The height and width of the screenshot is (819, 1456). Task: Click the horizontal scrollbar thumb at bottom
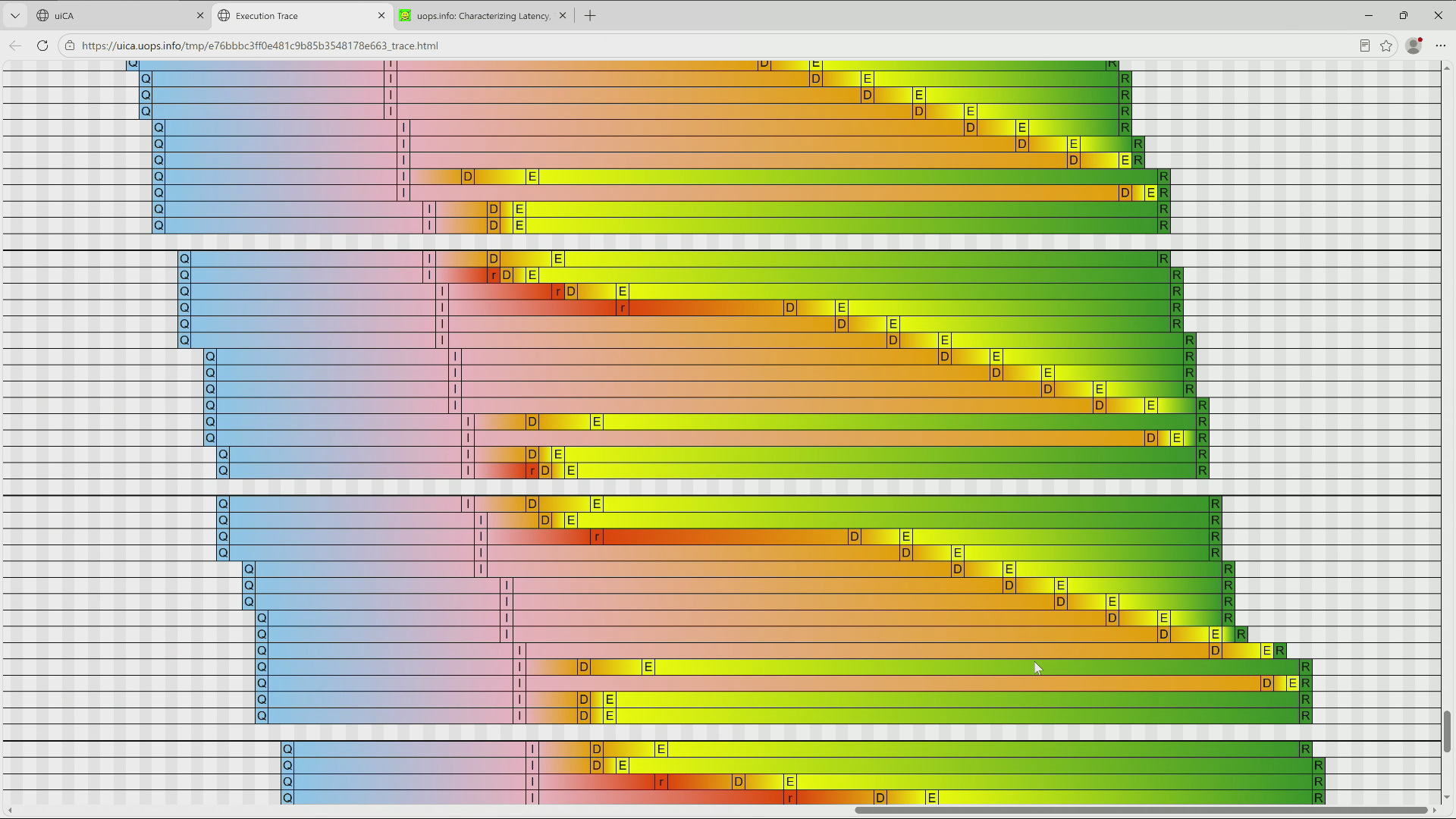tap(1141, 810)
